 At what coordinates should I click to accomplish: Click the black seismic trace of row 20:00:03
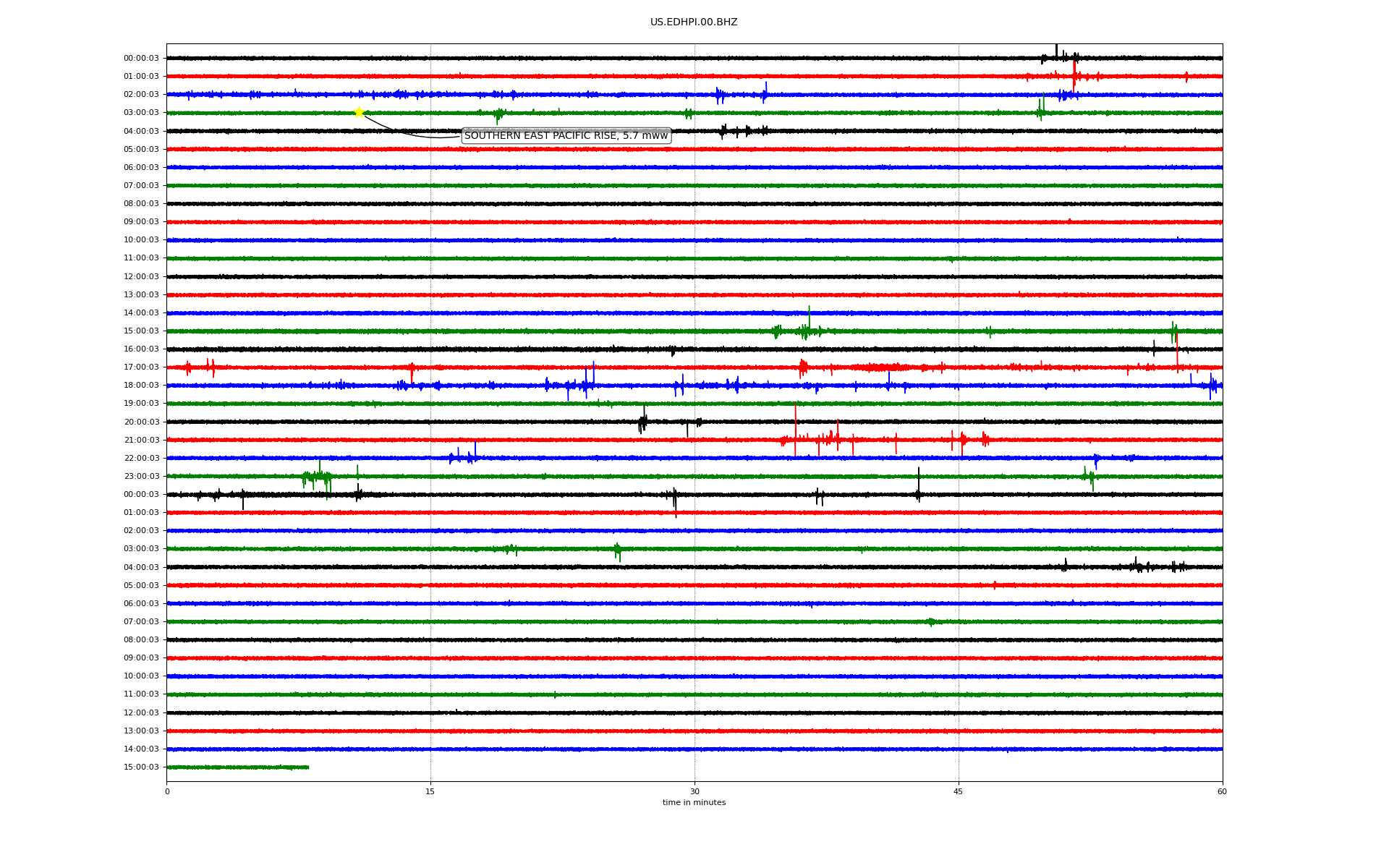coord(694,422)
